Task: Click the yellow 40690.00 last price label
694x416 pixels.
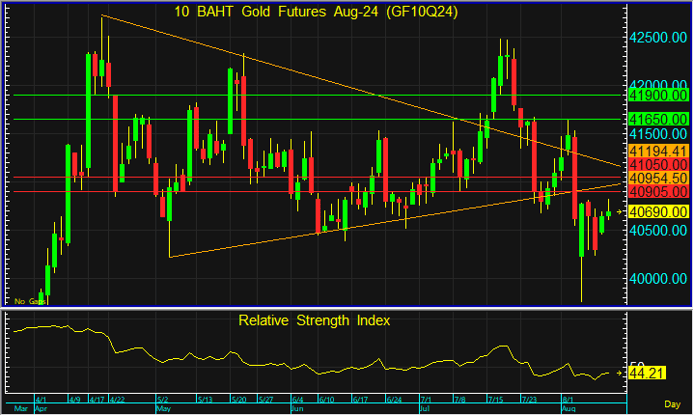Action: (x=658, y=212)
